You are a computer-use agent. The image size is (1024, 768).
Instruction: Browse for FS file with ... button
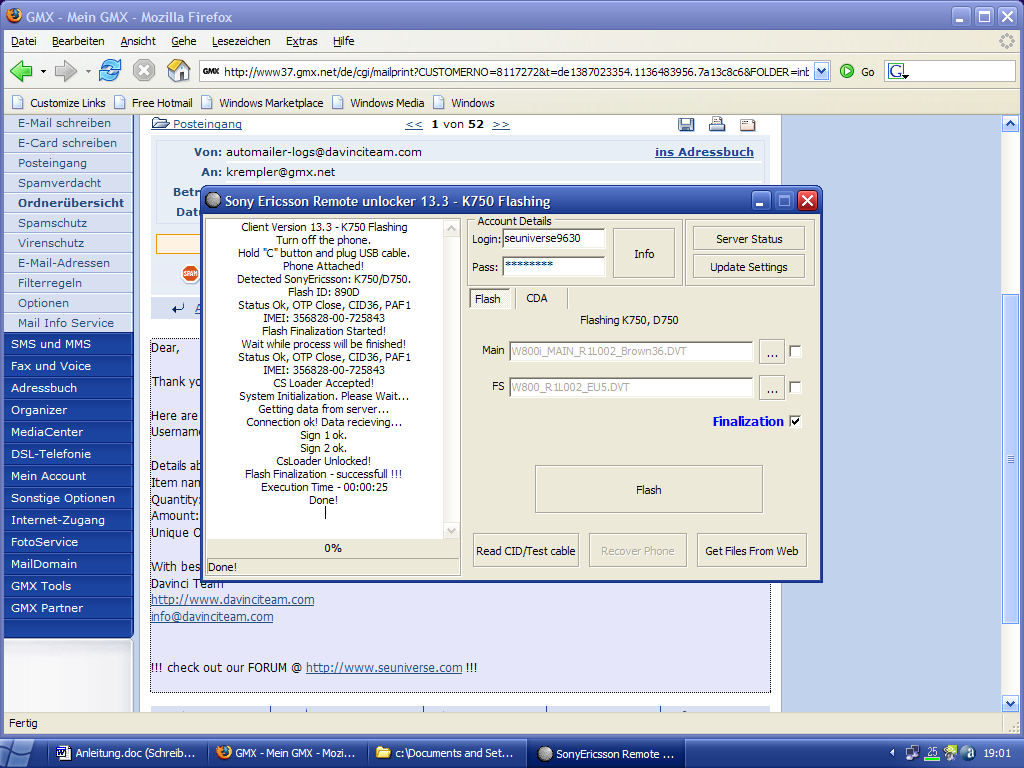(772, 387)
